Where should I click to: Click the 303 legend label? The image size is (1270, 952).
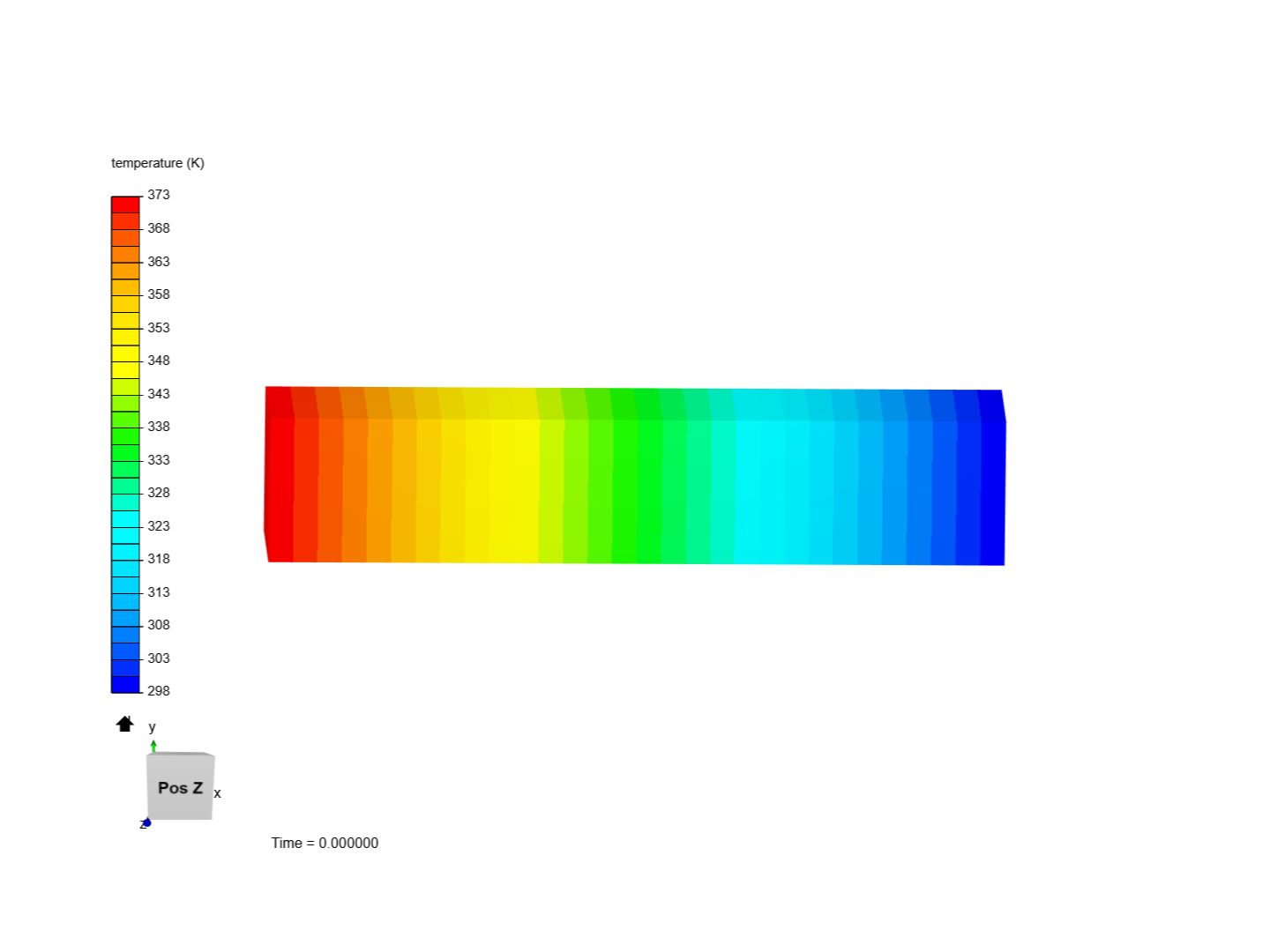159,658
